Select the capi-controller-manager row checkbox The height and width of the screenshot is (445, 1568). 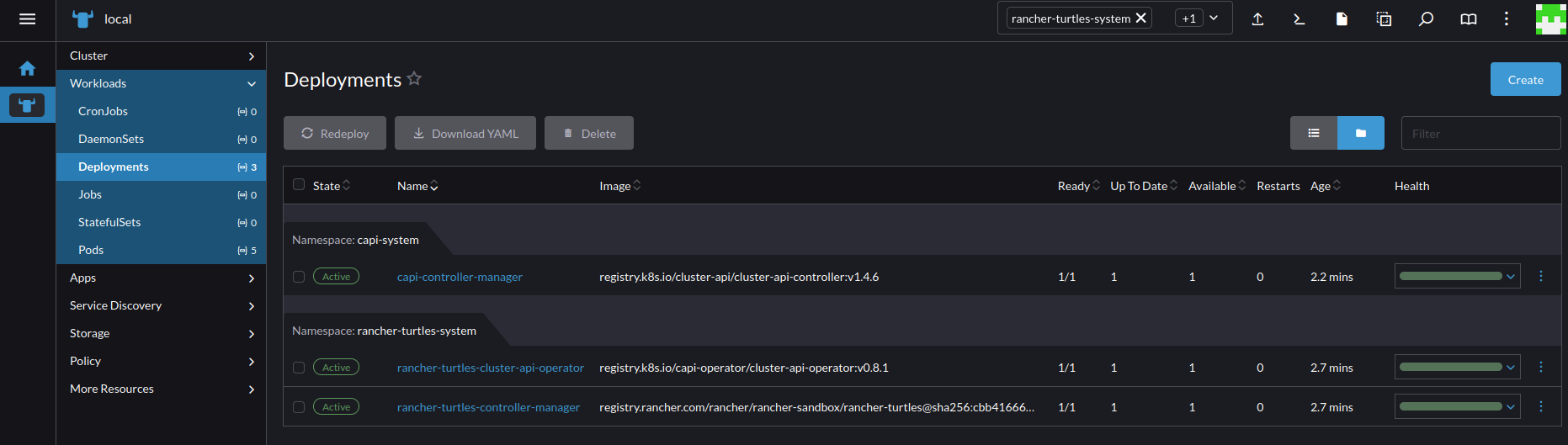pyautogui.click(x=299, y=277)
